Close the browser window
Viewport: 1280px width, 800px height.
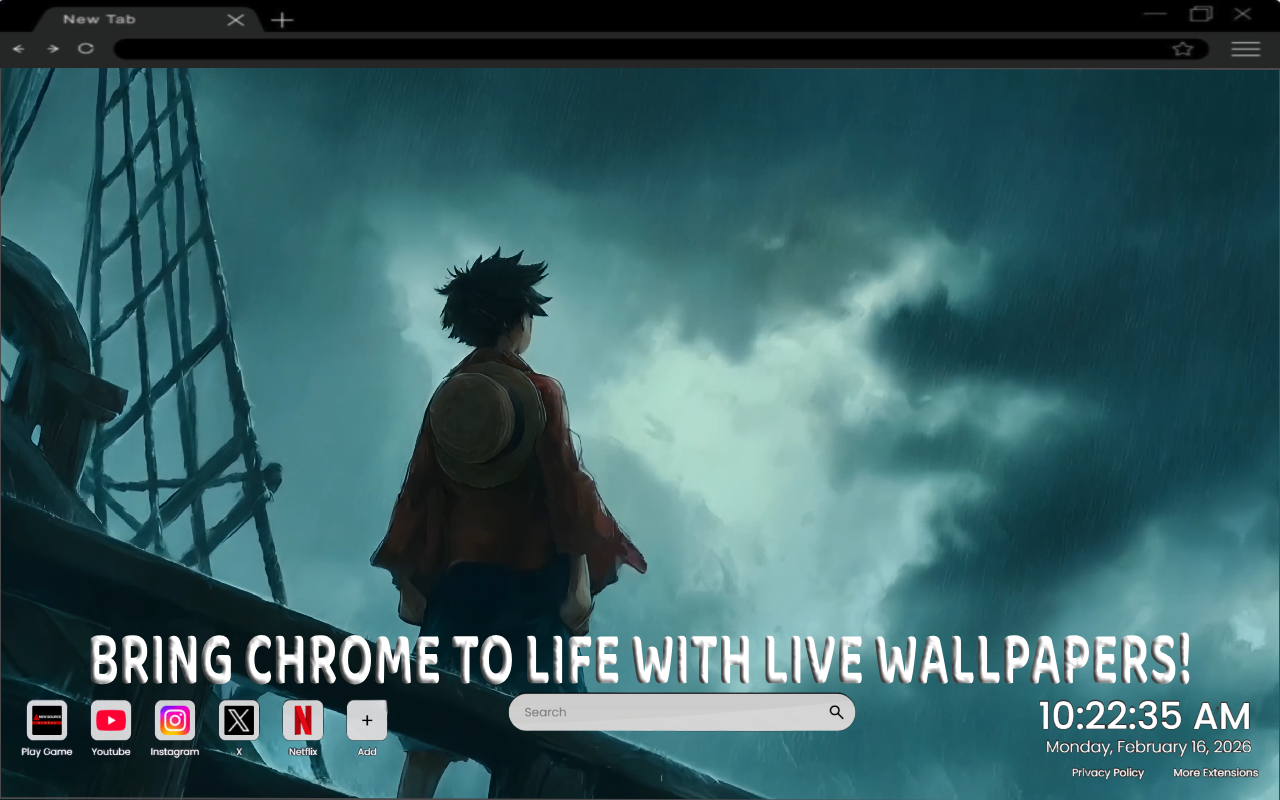[x=1243, y=14]
